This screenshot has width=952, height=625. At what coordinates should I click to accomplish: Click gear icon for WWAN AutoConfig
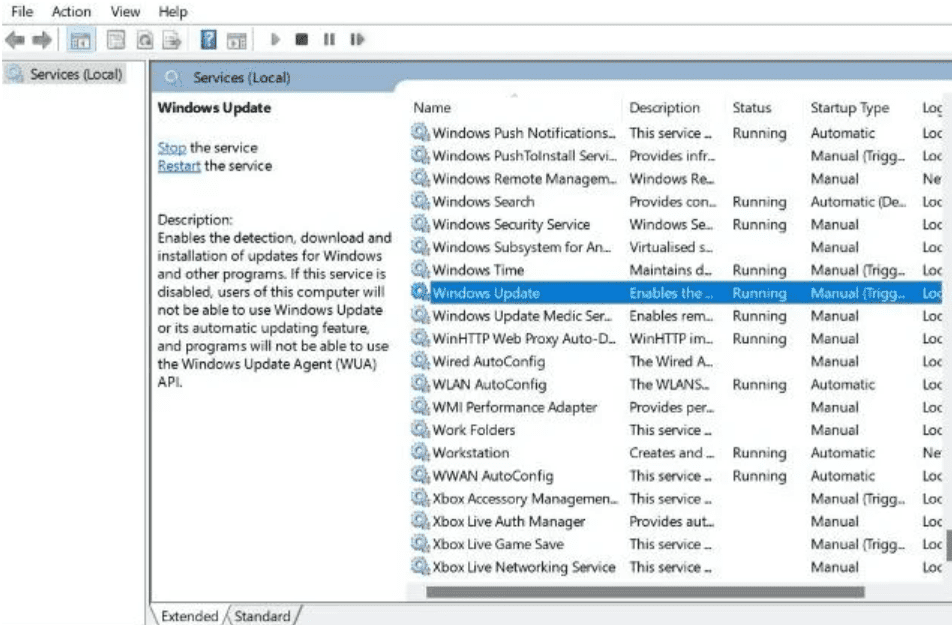coord(420,475)
